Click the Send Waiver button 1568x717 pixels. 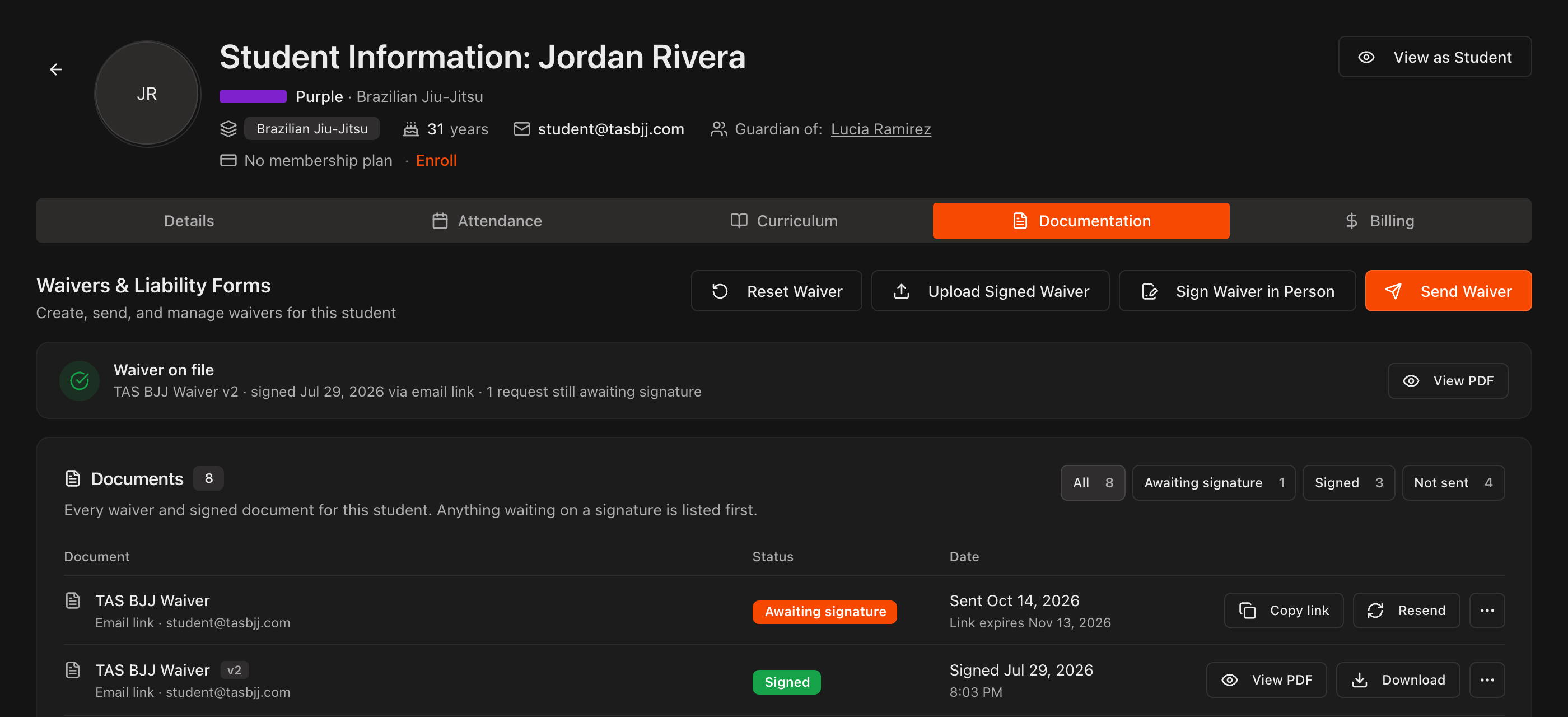coord(1448,291)
